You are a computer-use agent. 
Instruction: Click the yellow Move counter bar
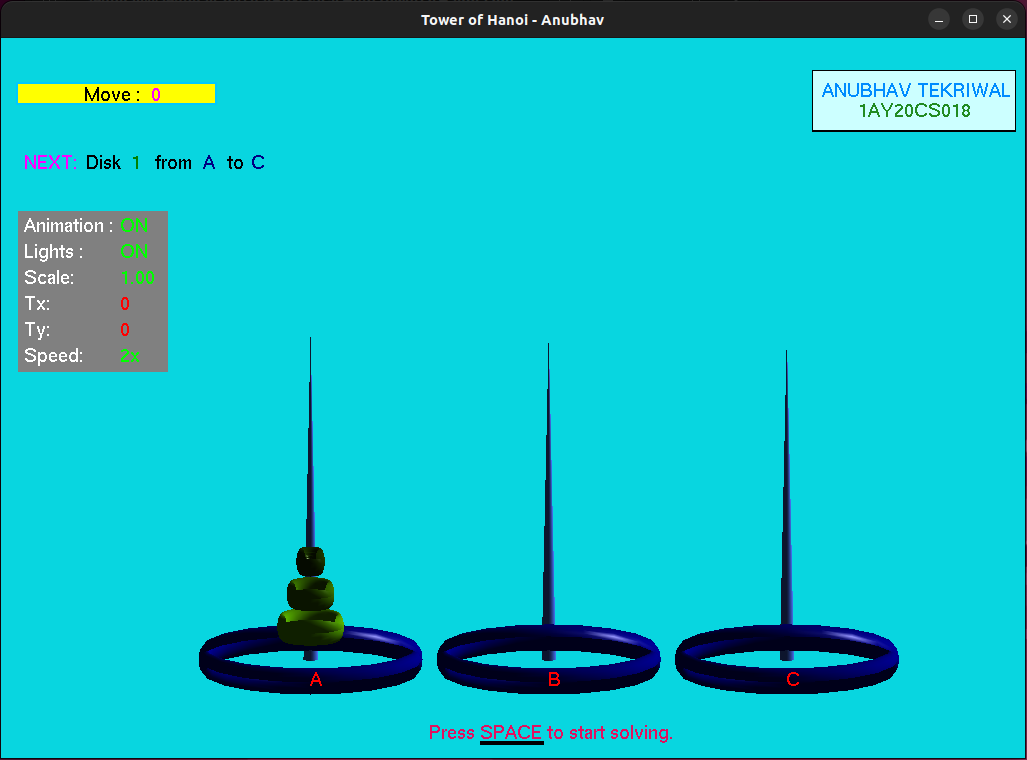click(116, 93)
